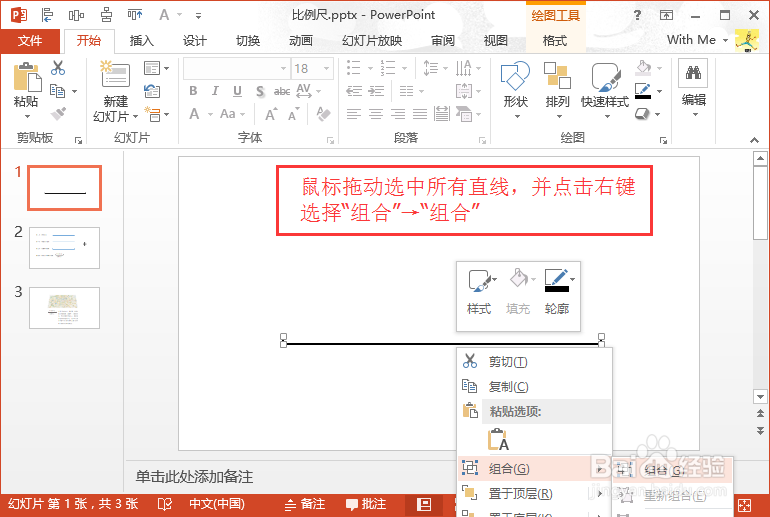This screenshot has width=770, height=517.
Task: Click the Increase font size icon
Action: [x=271, y=114]
